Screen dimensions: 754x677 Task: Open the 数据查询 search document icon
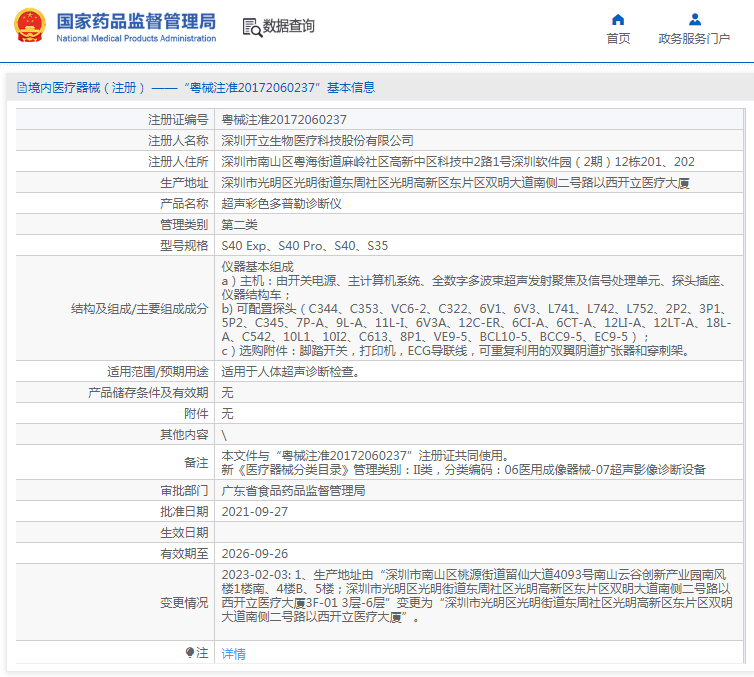(x=252, y=27)
